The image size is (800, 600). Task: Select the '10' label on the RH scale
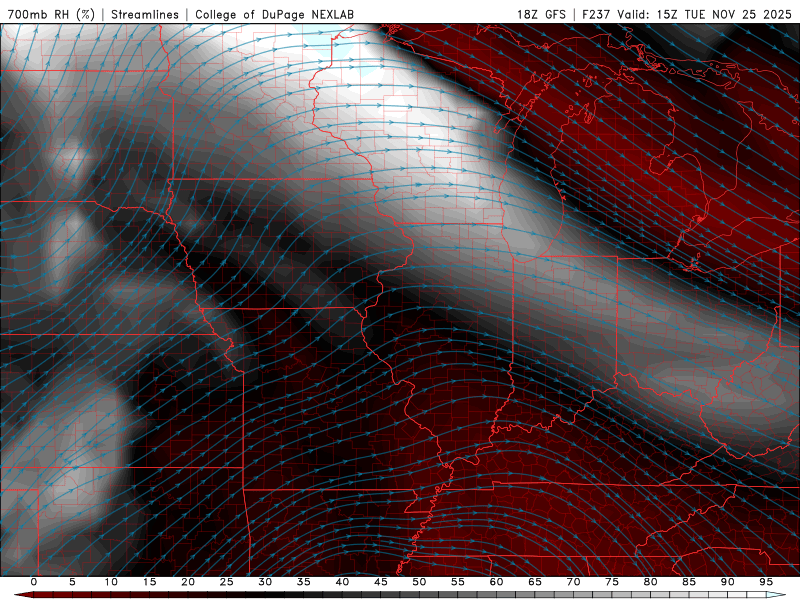tap(111, 582)
